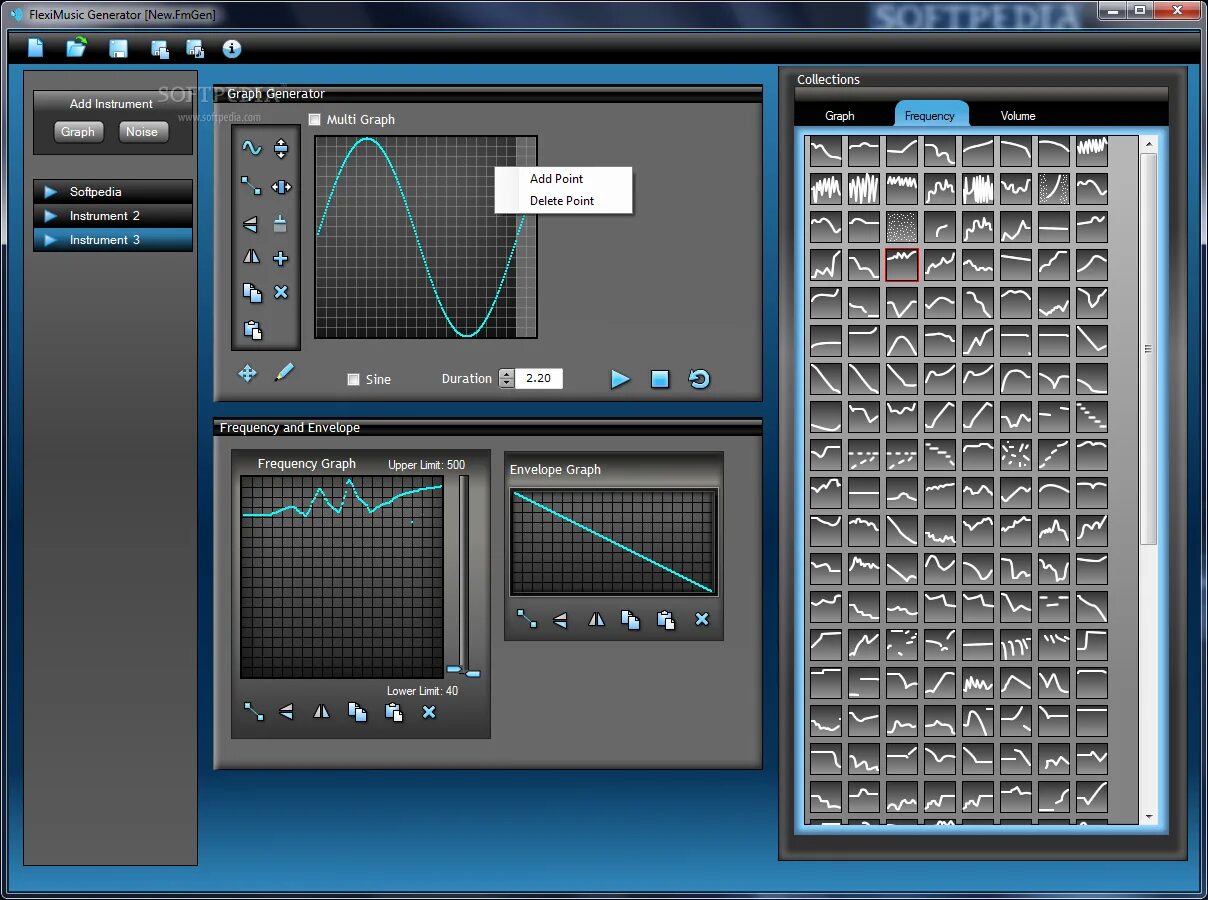Click play arrow beside Instrument 3
Viewport: 1208px width, 900px height.
point(51,239)
